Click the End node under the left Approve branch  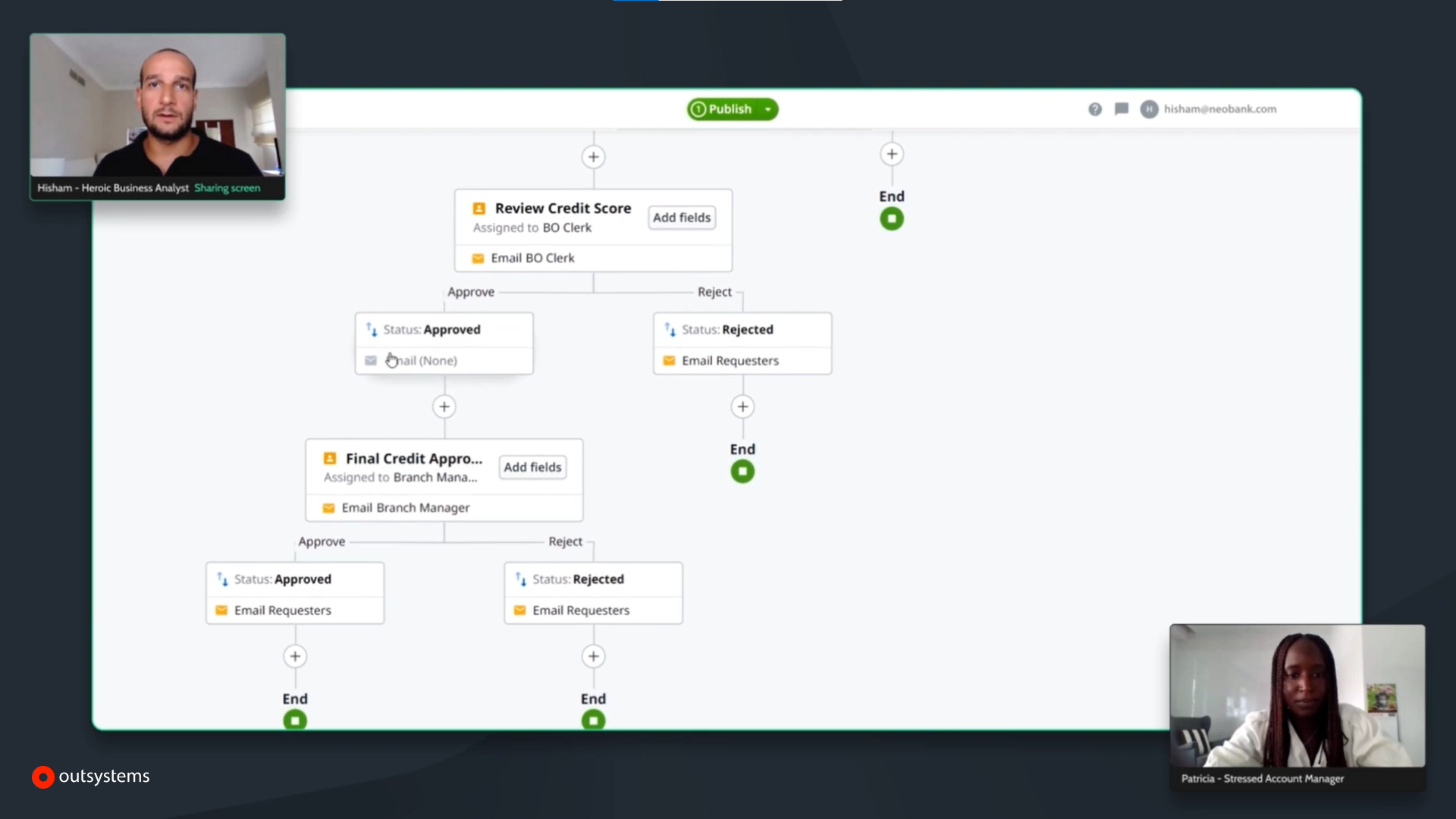pos(295,720)
